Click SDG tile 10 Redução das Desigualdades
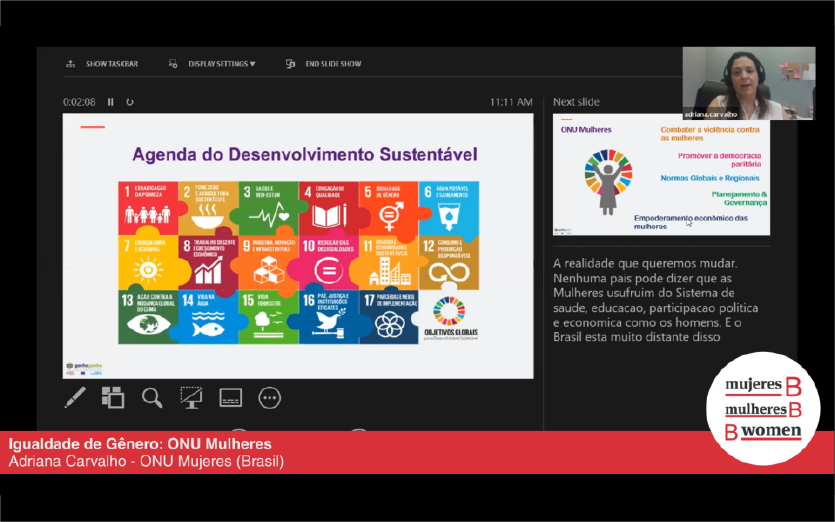The image size is (835, 522). pos(329,263)
